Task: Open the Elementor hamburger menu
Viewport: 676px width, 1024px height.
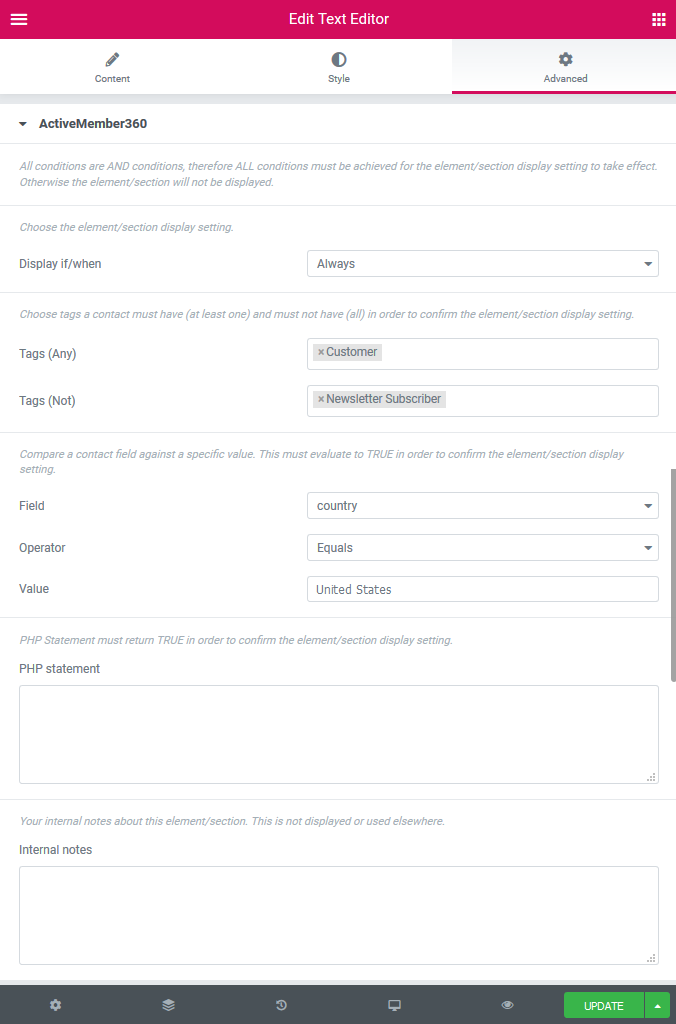Action: pyautogui.click(x=19, y=19)
